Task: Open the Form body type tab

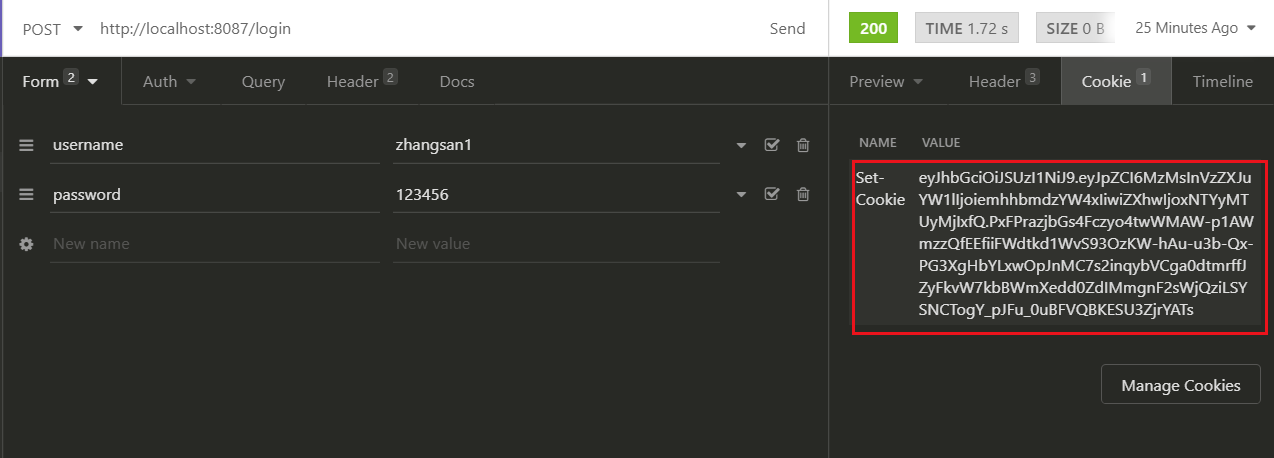Action: click(60, 82)
